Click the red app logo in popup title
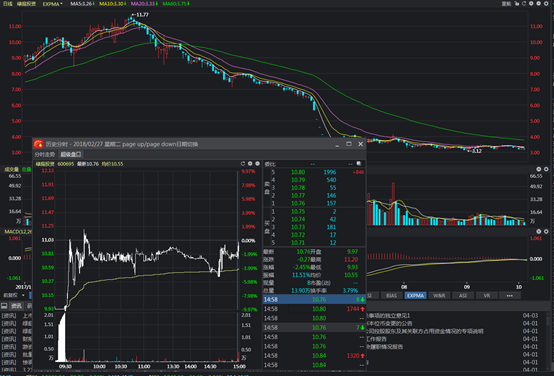The image size is (554, 376). coord(38,144)
